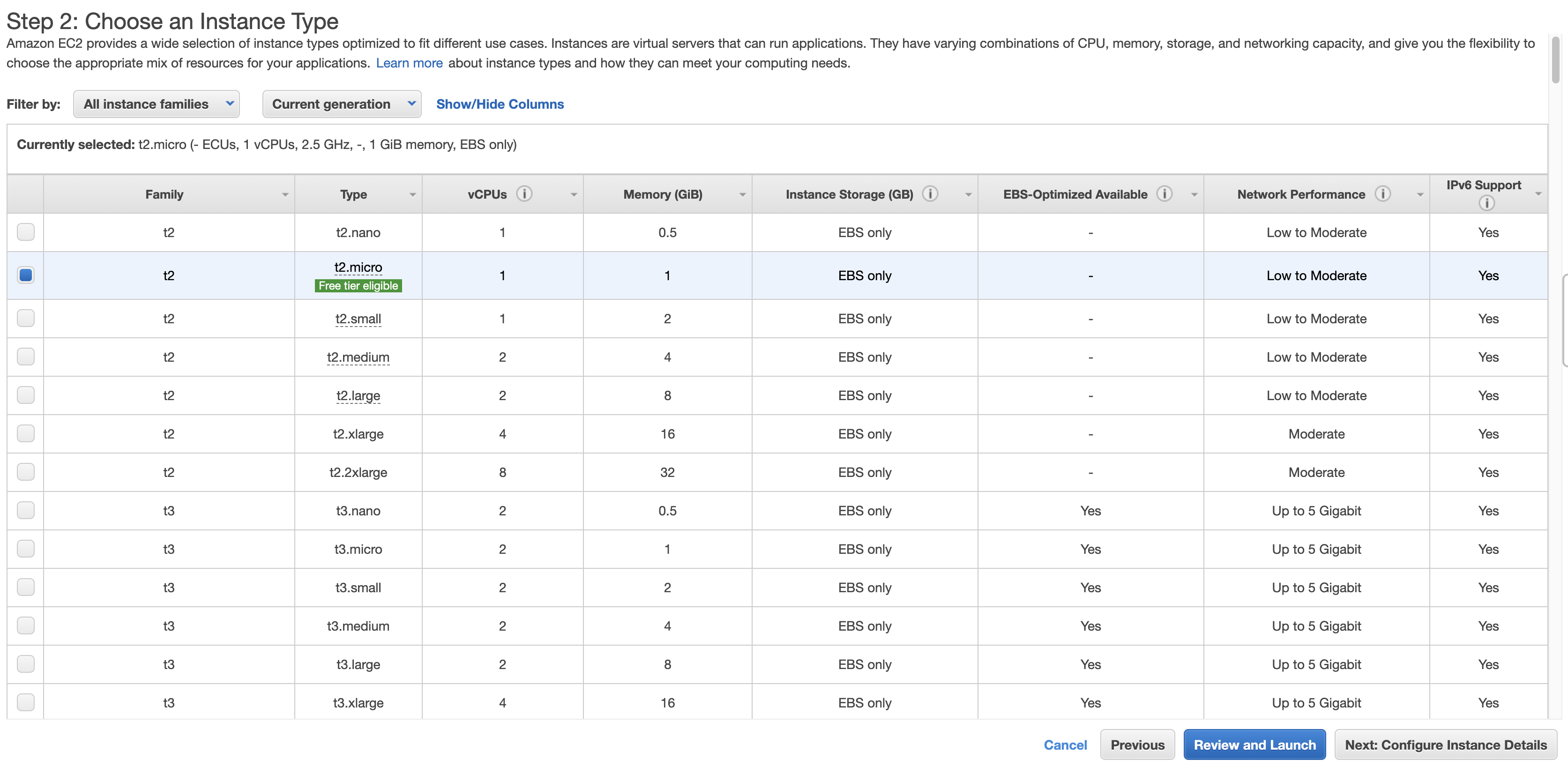Click the Instance Storage info icon
This screenshot has height=774, width=1568.
[x=929, y=193]
